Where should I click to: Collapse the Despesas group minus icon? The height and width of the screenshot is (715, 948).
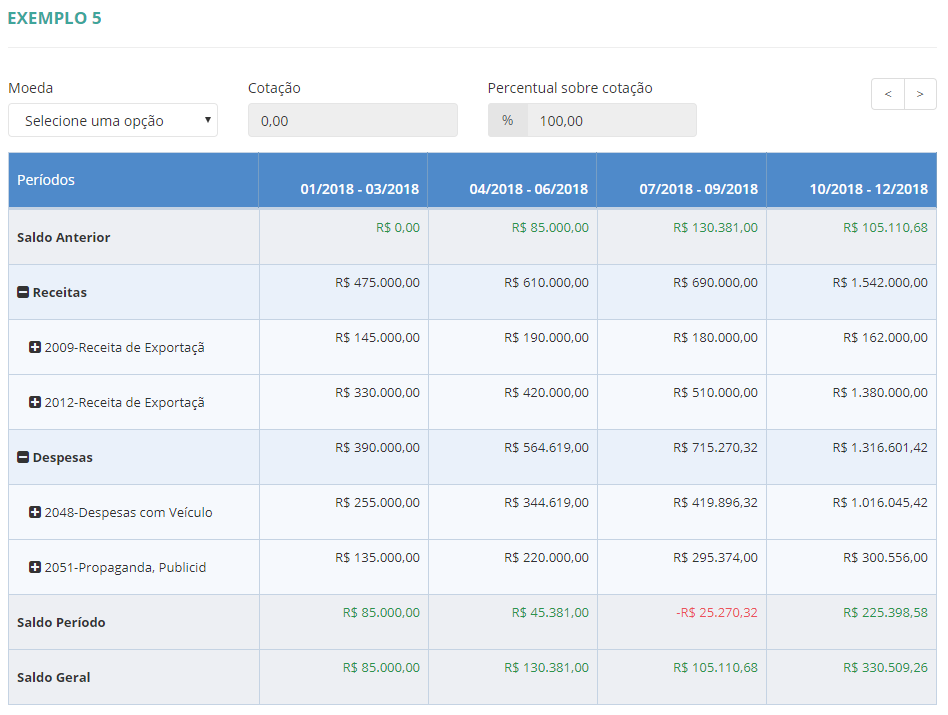click(x=23, y=458)
